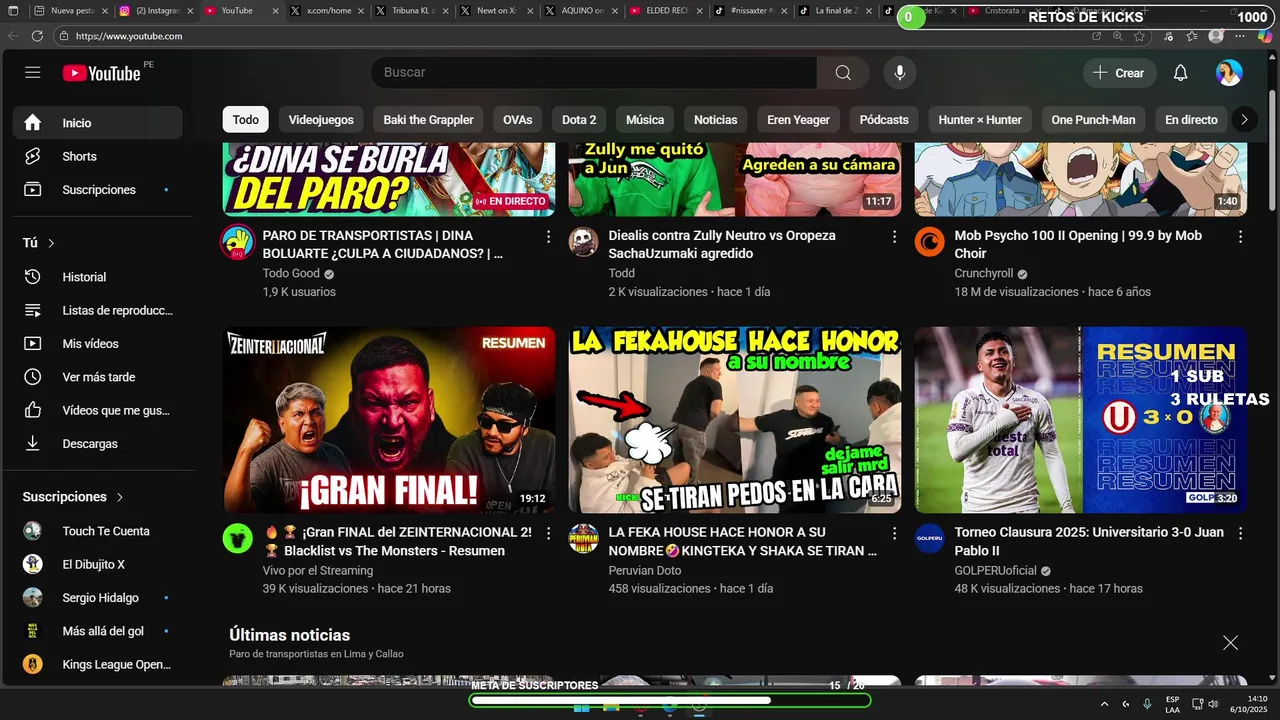This screenshot has height=720, width=1280.
Task: Switch to the Instagram browser tab
Action: coord(154,11)
